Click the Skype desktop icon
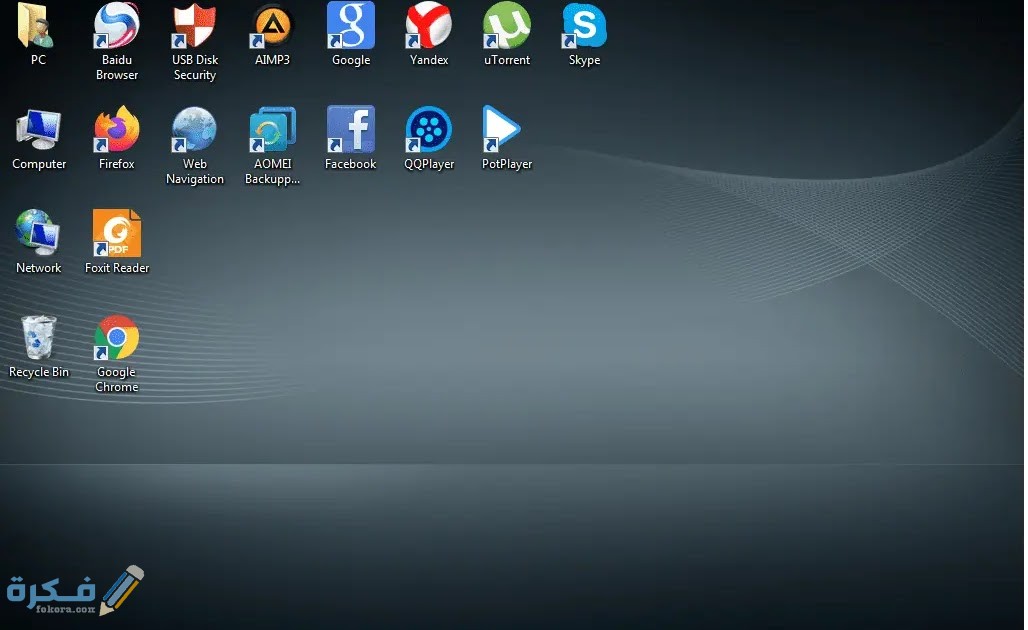The width and height of the screenshot is (1028, 630). pyautogui.click(x=584, y=27)
